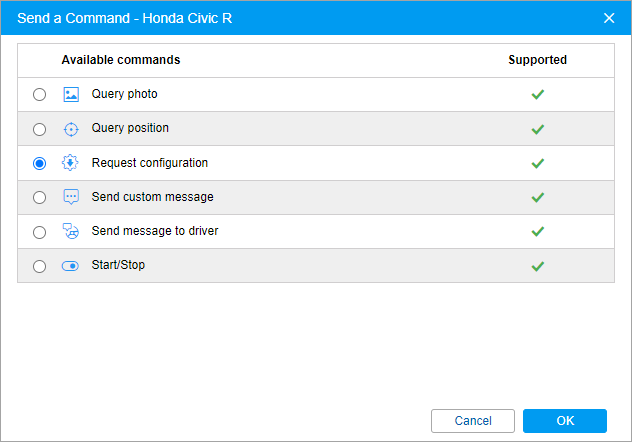Click the Start/Stop switch icon
The image size is (632, 442).
(70, 266)
